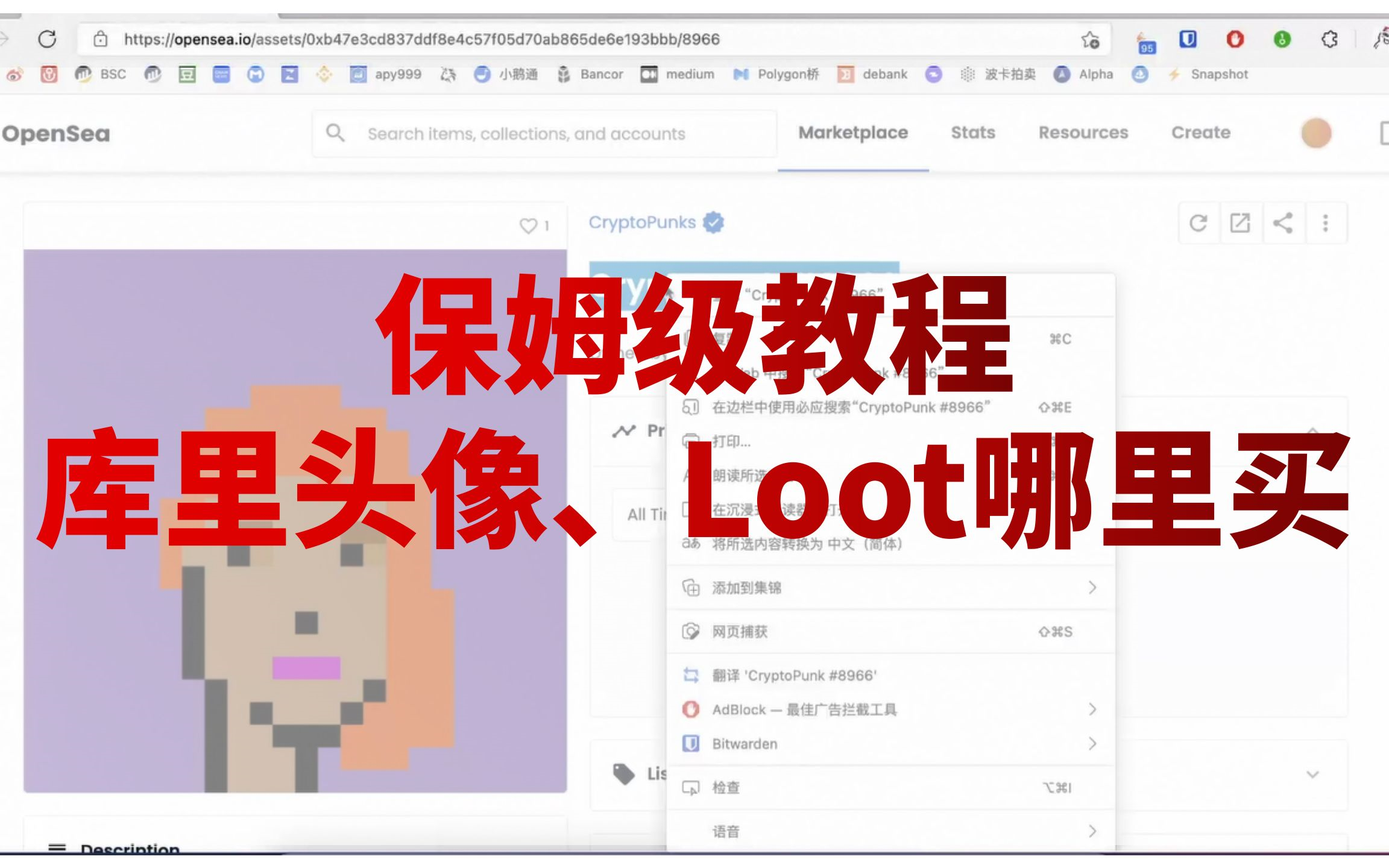The height and width of the screenshot is (868, 1389).
Task: Open the 小鹅通 bookmark
Action: [506, 74]
